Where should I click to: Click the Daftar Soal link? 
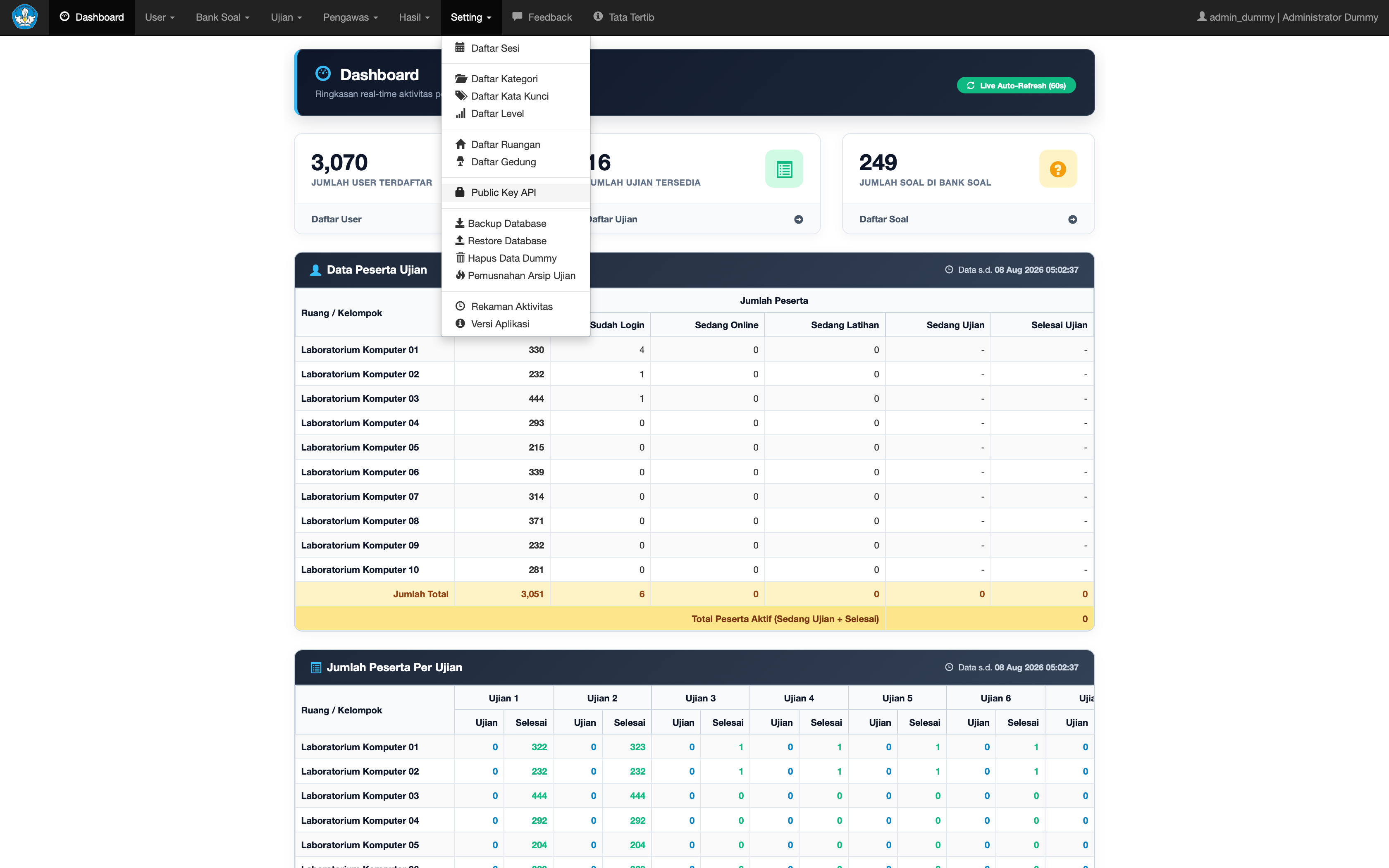coord(883,219)
